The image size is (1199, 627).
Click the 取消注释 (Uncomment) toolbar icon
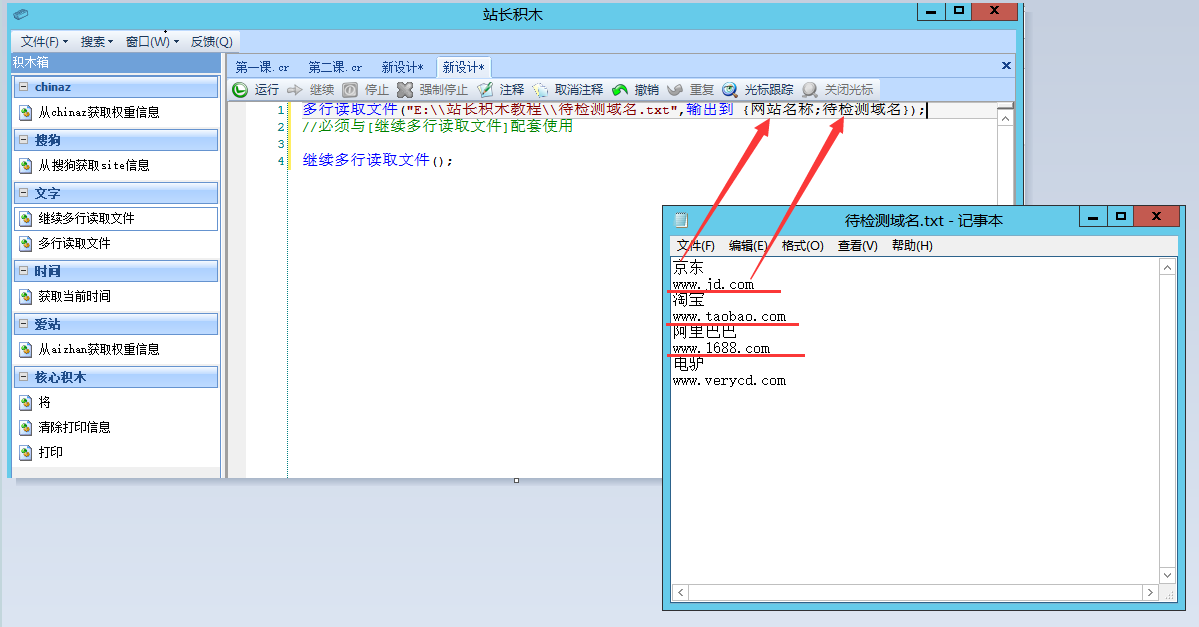[x=541, y=90]
